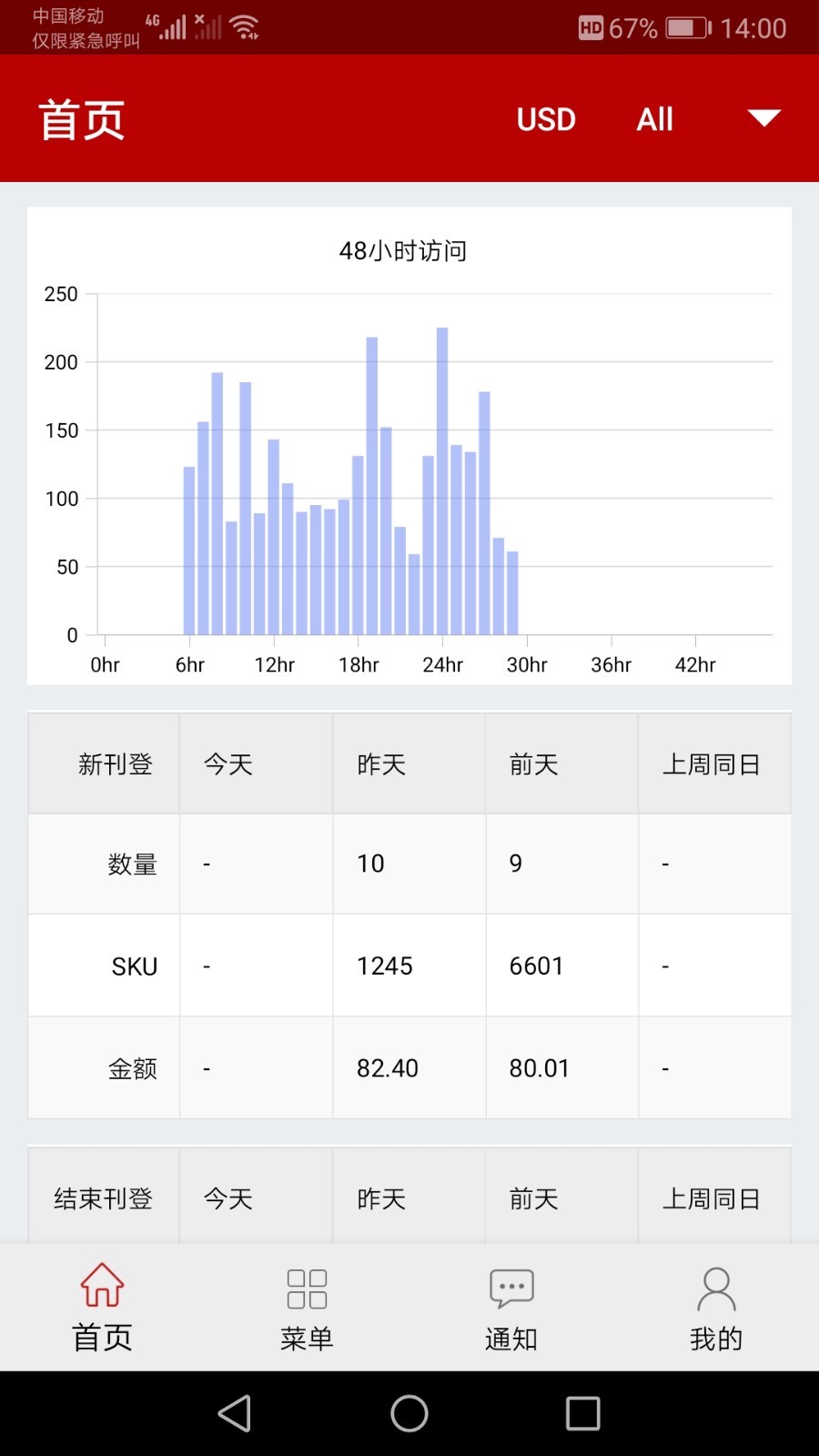Tap the battery status icon
Viewport: 819px width, 1456px height.
pos(689,28)
